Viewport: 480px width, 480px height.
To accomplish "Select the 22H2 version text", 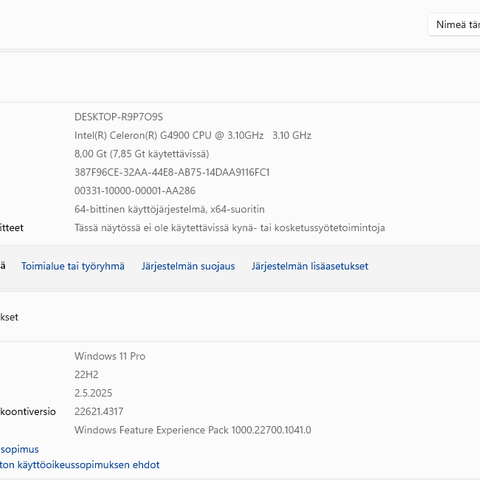I will click(x=86, y=375).
